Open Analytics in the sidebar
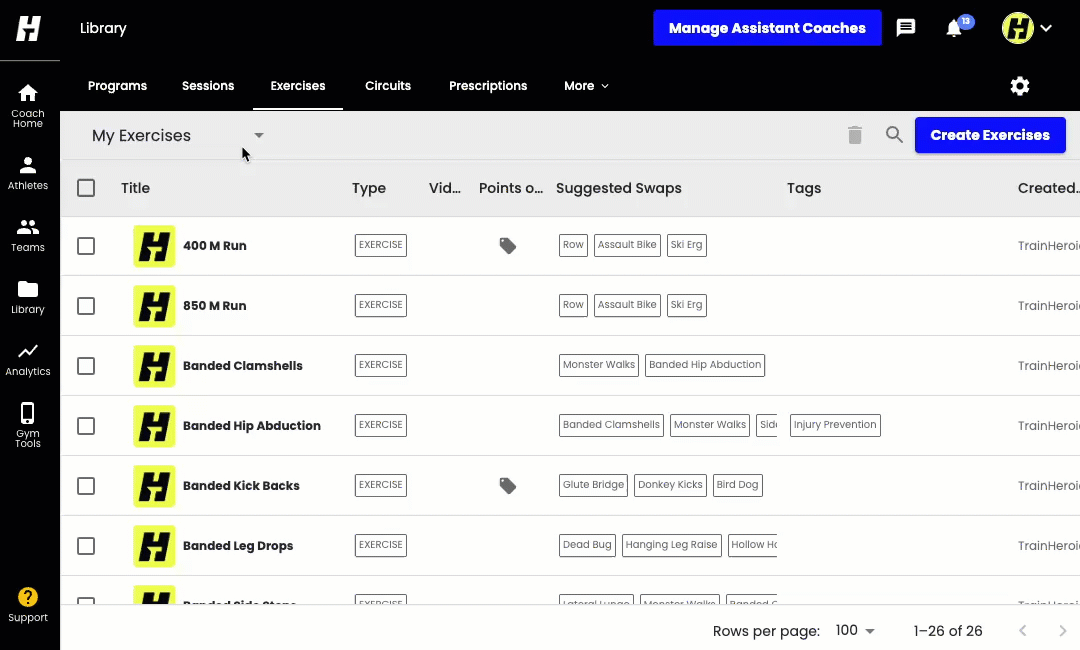1080x650 pixels. click(x=28, y=359)
